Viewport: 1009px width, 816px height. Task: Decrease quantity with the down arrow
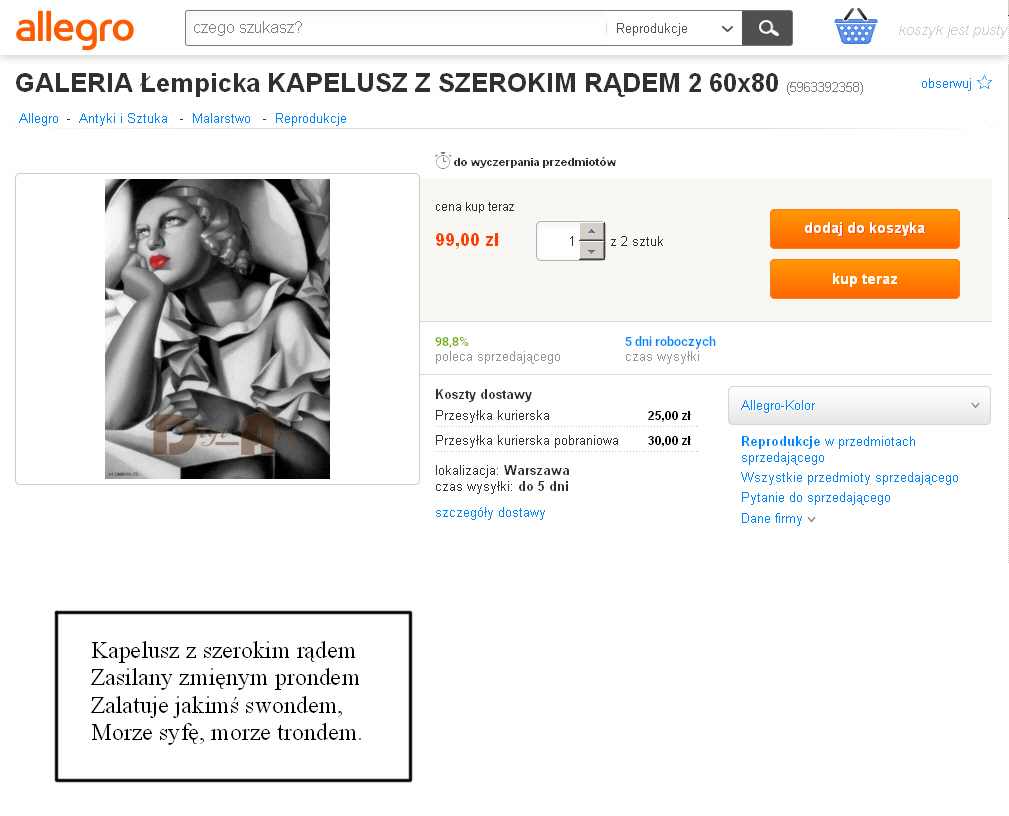(591, 251)
